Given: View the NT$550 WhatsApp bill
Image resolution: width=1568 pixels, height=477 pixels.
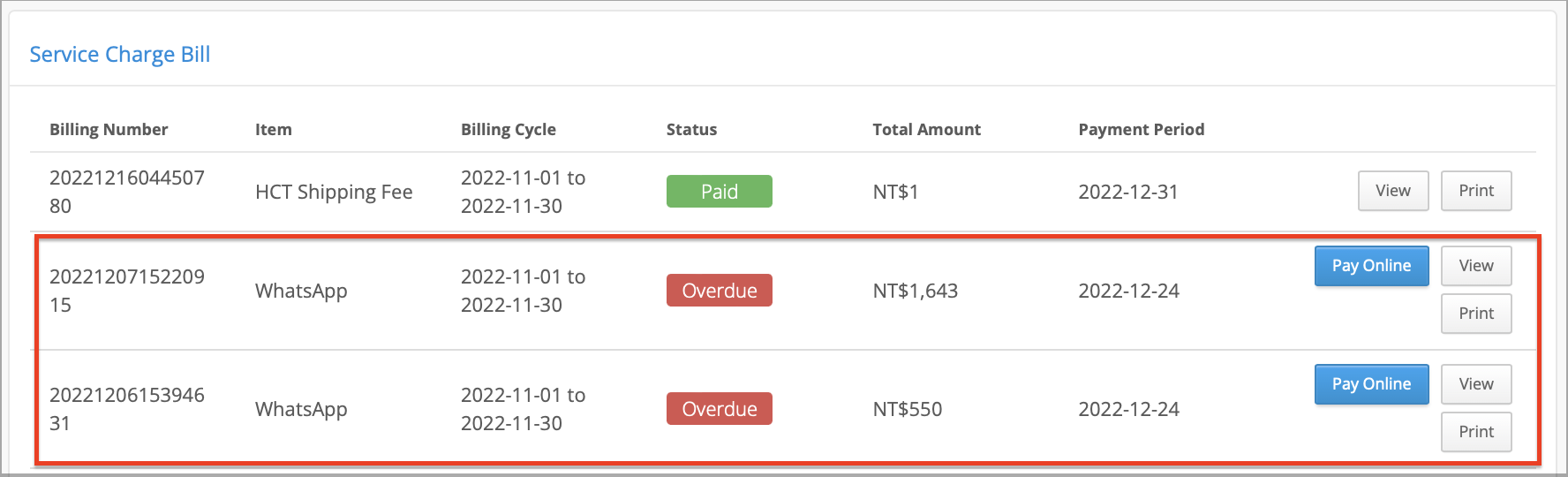Looking at the screenshot, I should coord(1476,384).
